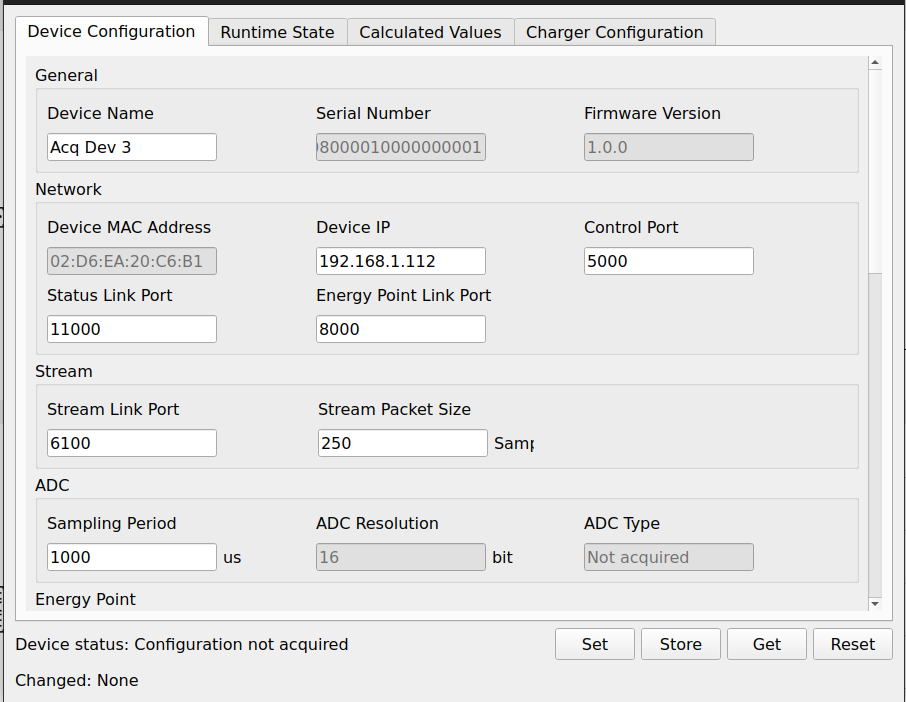906x702 pixels.
Task: Edit the Stream Link Port field
Action: point(132,443)
